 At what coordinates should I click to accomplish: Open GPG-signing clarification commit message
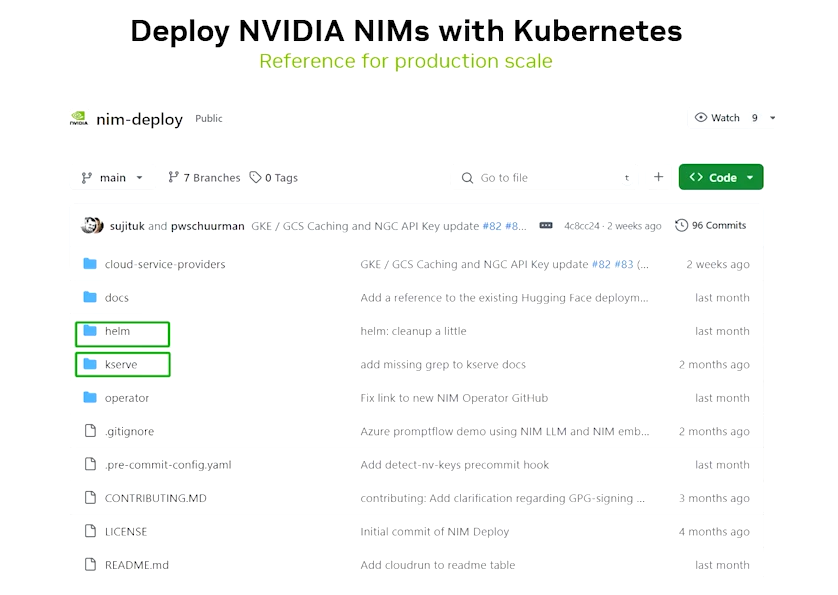click(502, 498)
